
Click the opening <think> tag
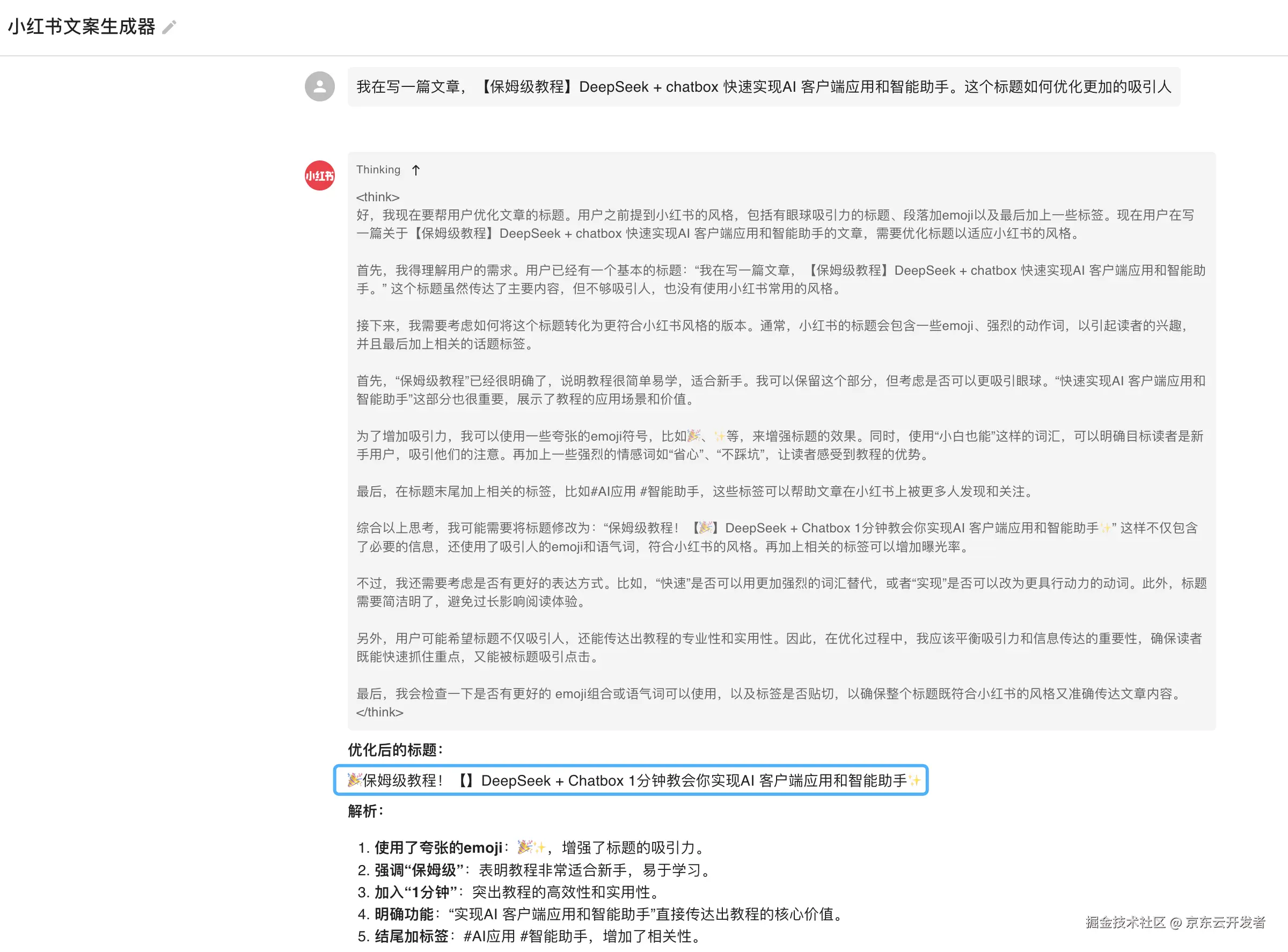[x=377, y=197]
